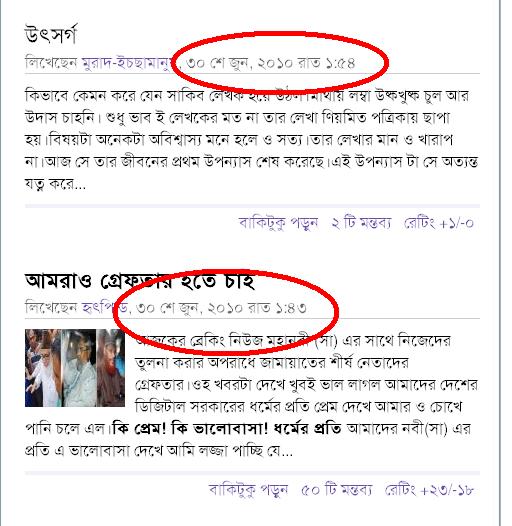Click the bold text কি প্রেম! কি ভালোবাসা!
Image resolution: width=512 pixels, height=526 pixels.
(x=190, y=428)
